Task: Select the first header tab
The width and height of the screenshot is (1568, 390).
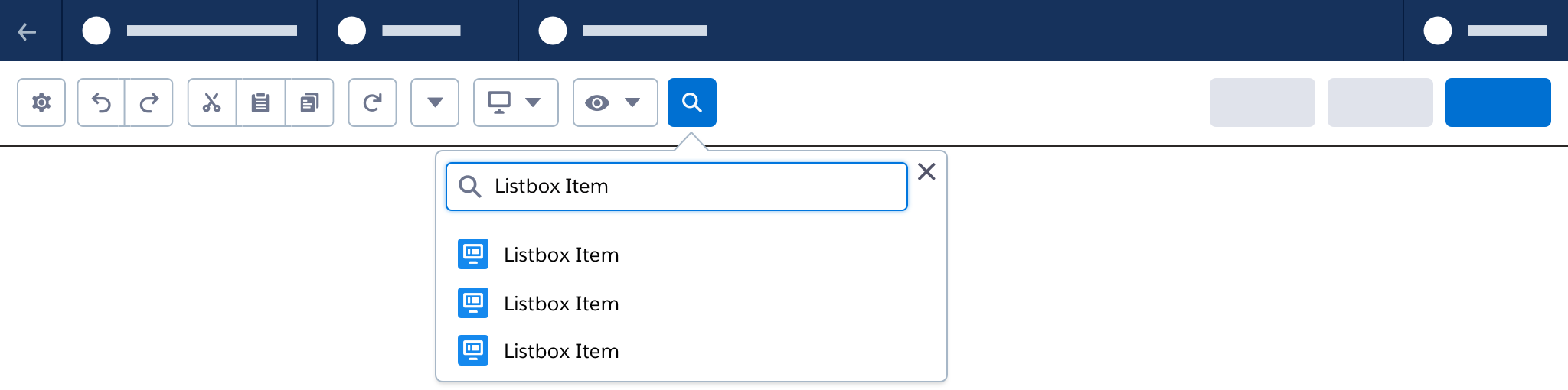Action: pyautogui.click(x=190, y=31)
